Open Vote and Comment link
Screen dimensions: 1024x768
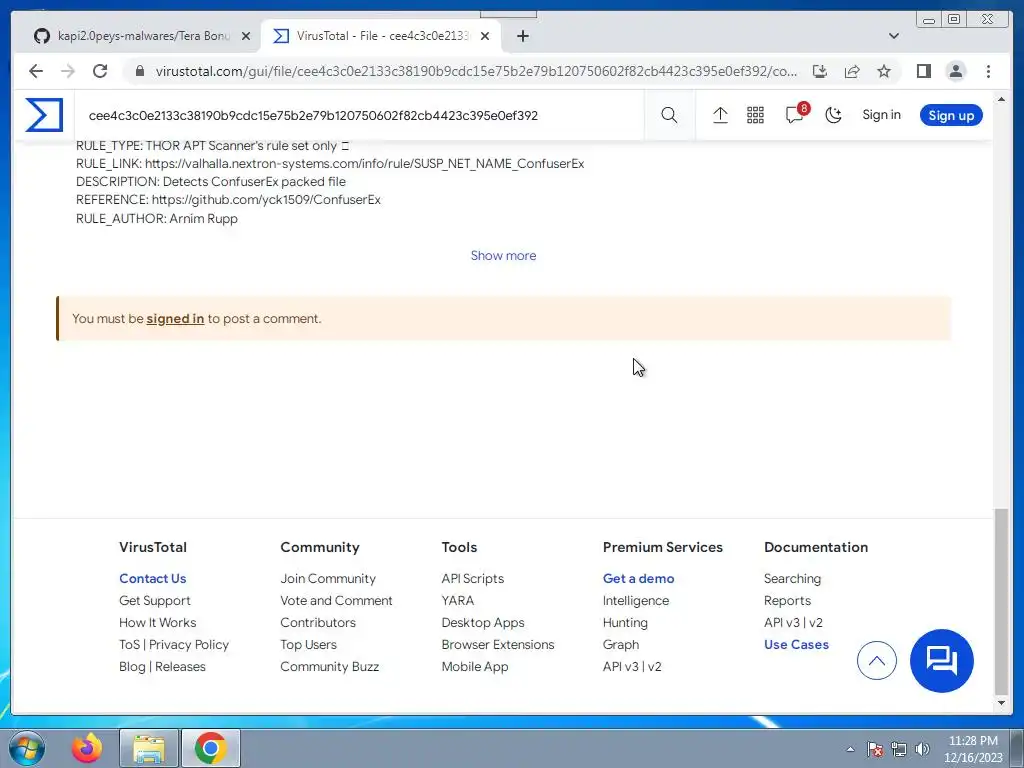point(336,601)
